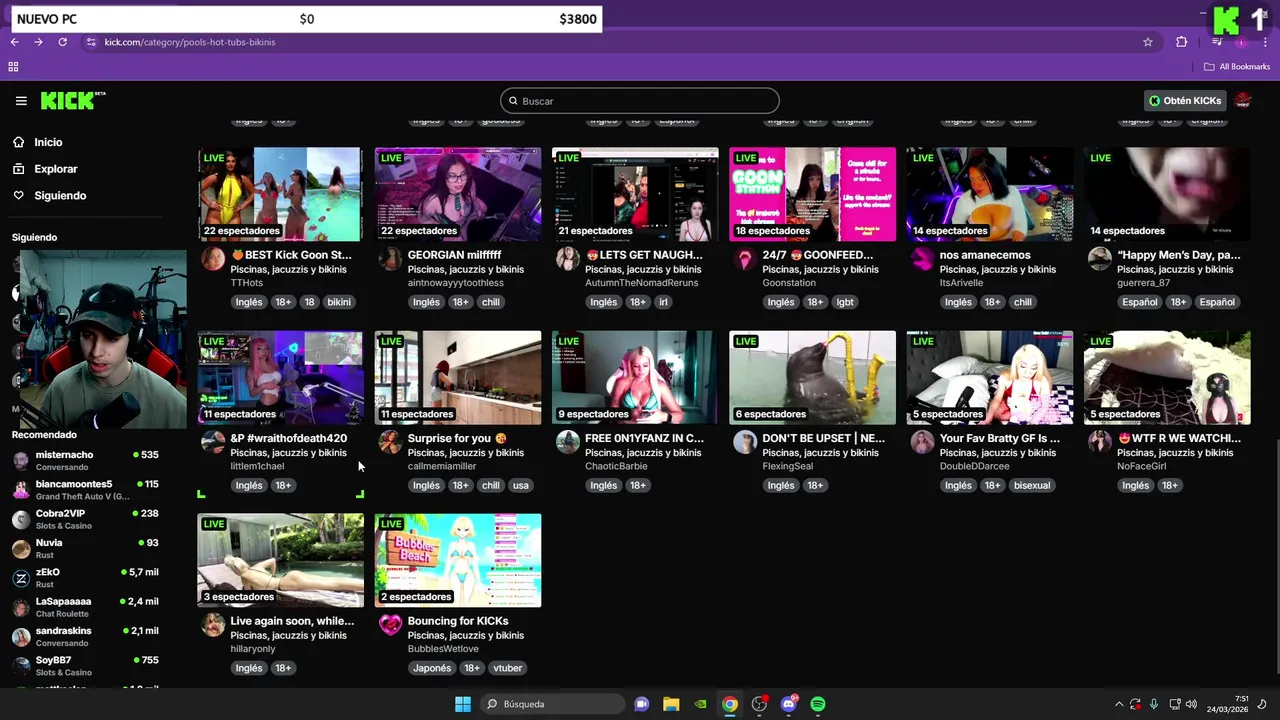The height and width of the screenshot is (720, 1280).
Task: Bookmark this page with the star icon
Action: coord(1148,42)
